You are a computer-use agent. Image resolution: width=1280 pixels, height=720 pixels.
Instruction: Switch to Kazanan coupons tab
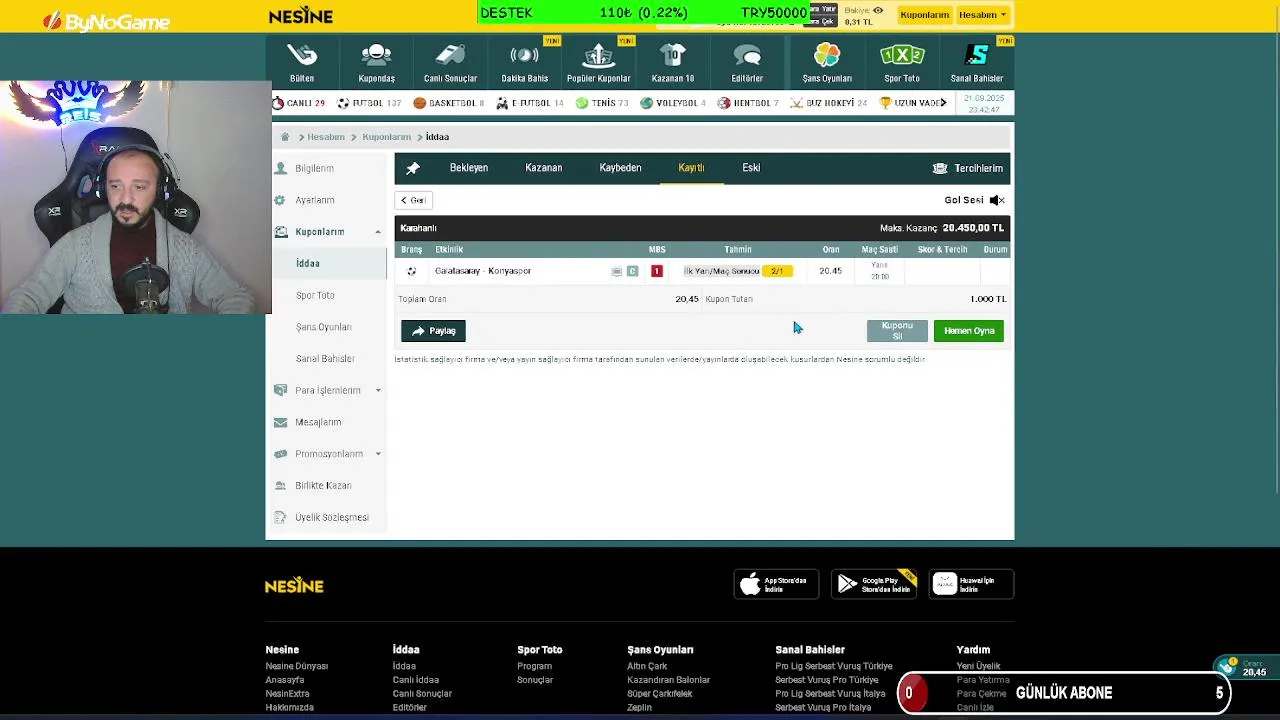pyautogui.click(x=544, y=168)
